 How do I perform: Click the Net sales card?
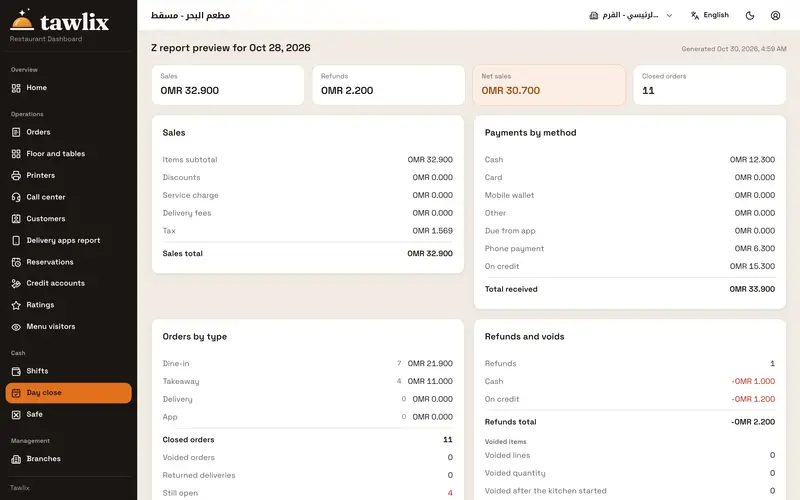pos(549,85)
